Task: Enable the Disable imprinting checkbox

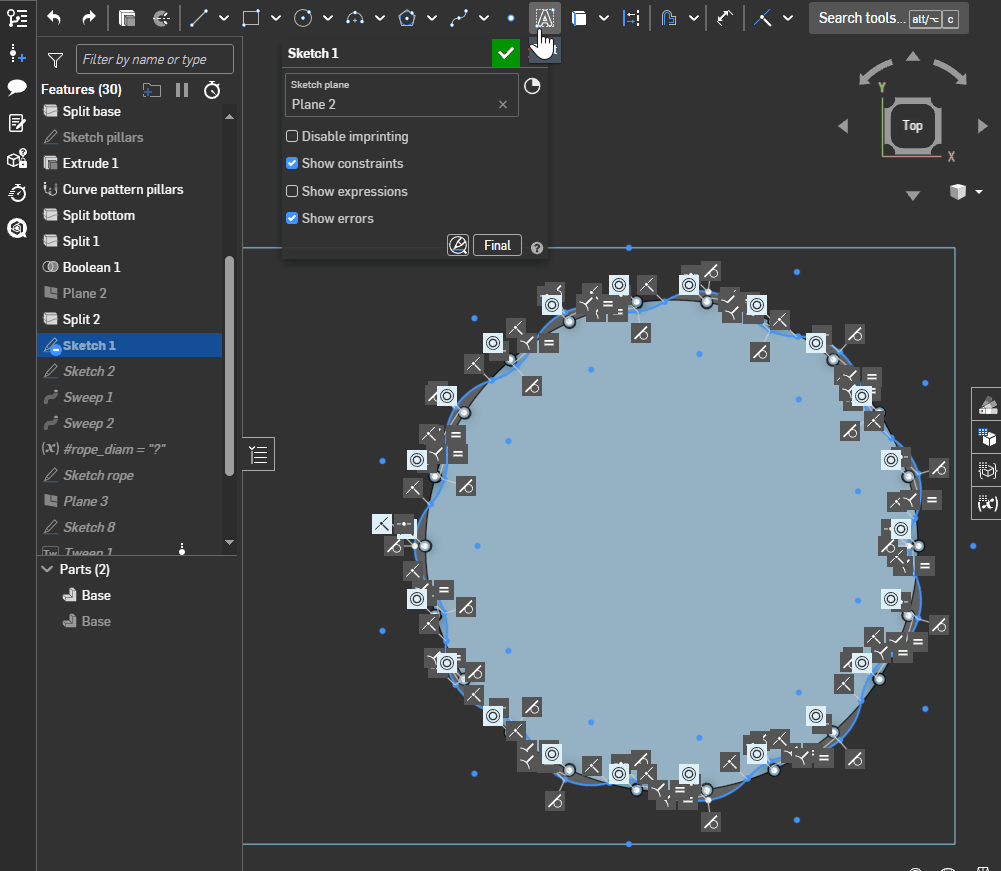Action: click(x=292, y=136)
